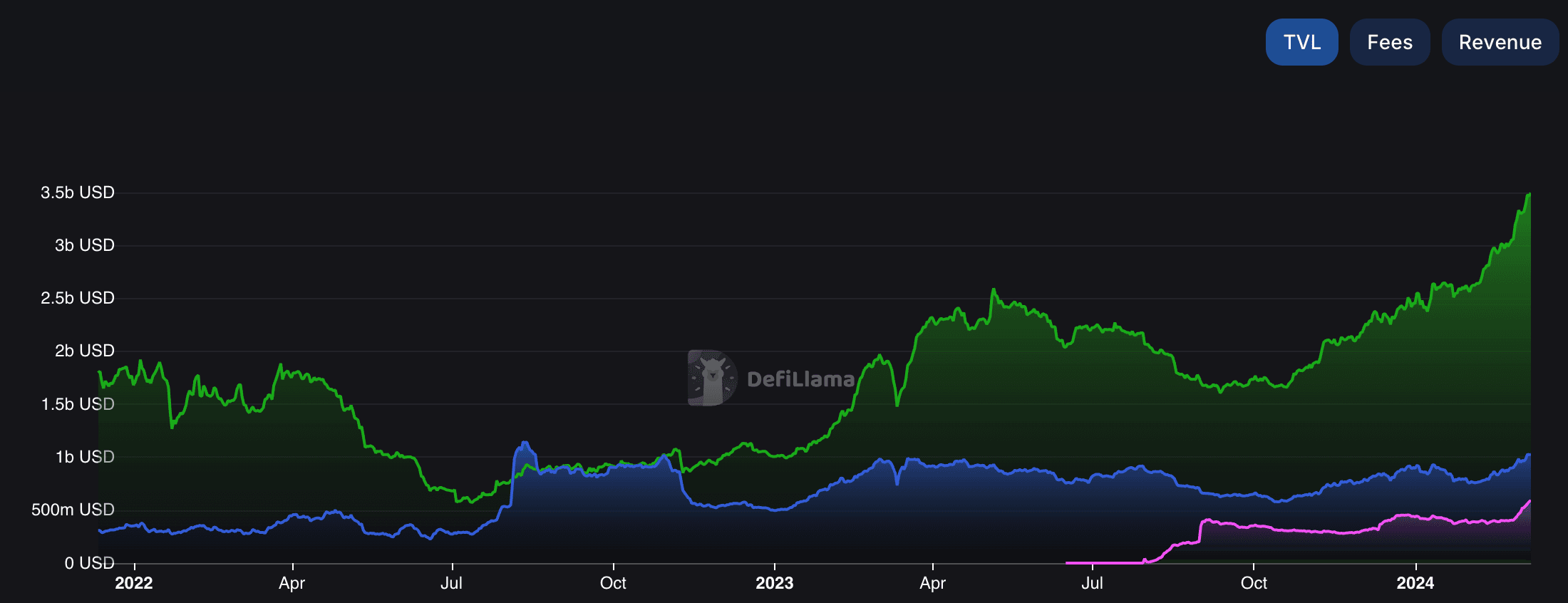
Task: Click the 2023 x-axis label
Action: 774,583
